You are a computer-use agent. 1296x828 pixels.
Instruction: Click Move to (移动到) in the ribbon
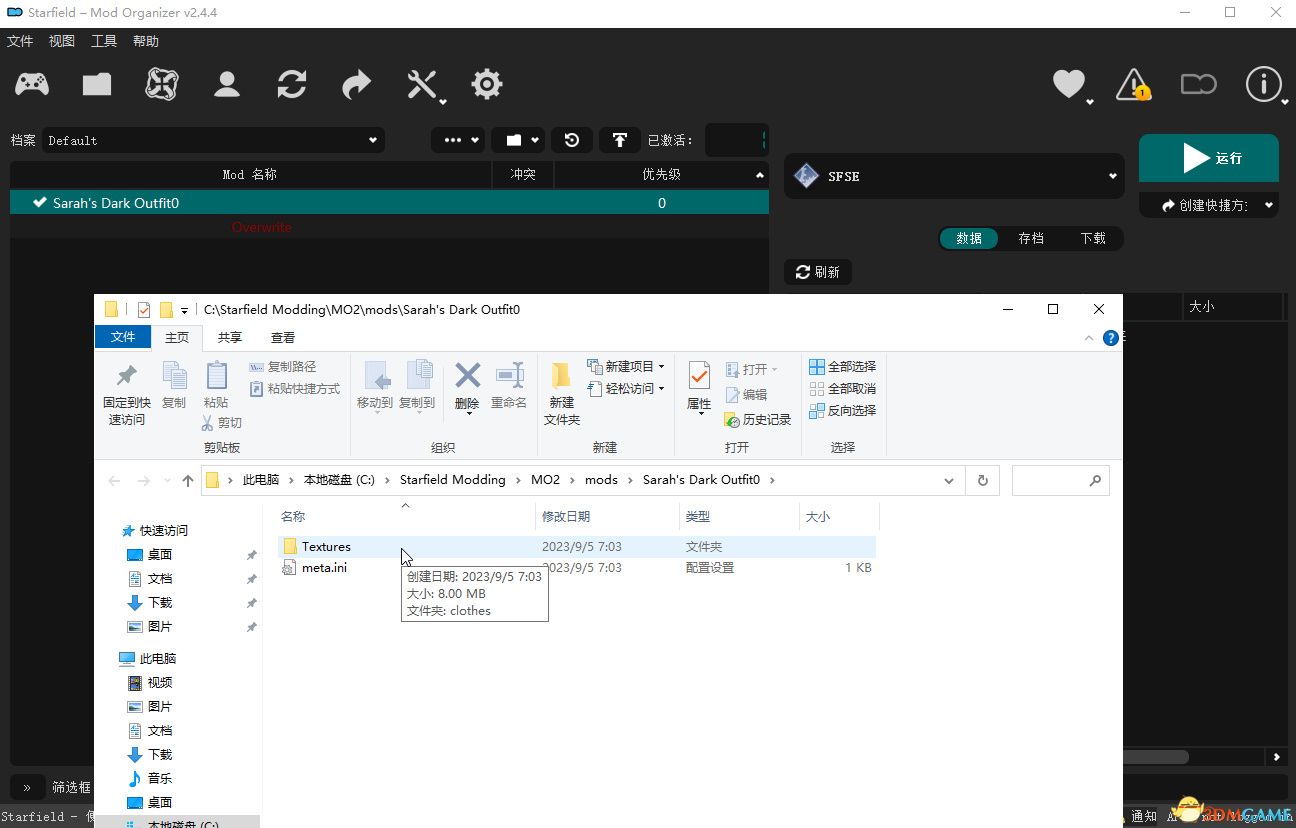coord(375,387)
